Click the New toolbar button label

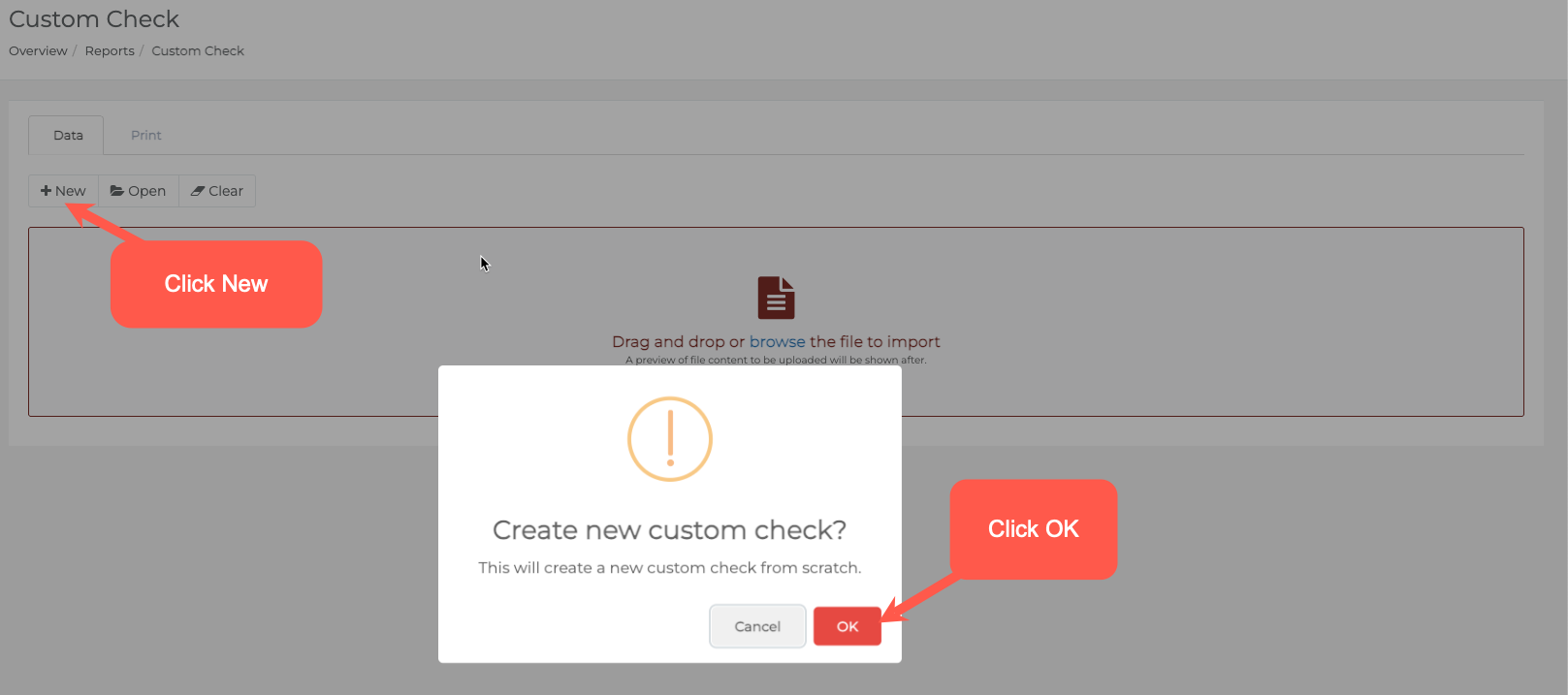click(71, 191)
